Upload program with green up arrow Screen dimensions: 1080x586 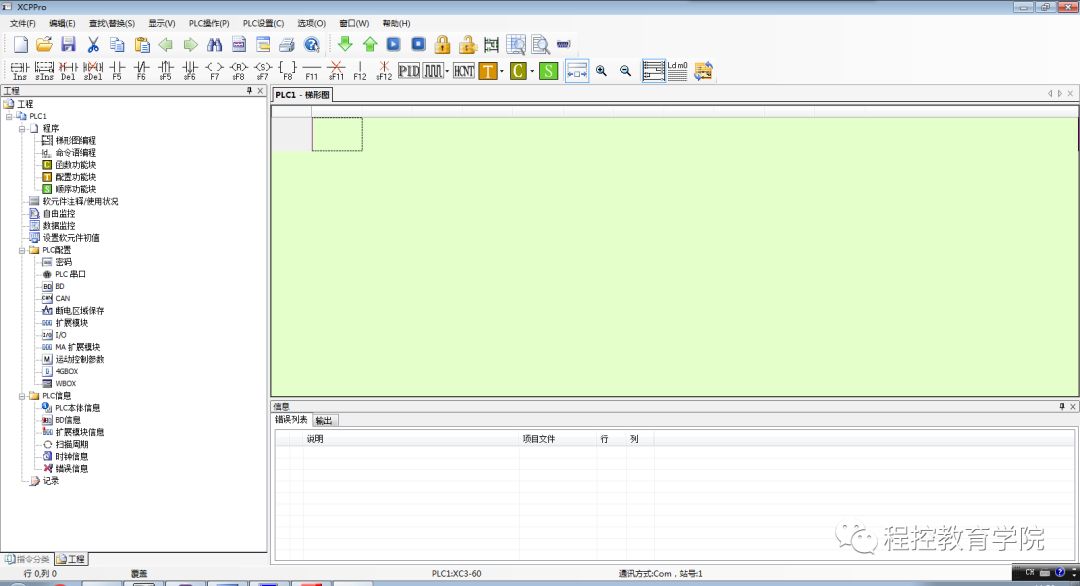[370, 44]
